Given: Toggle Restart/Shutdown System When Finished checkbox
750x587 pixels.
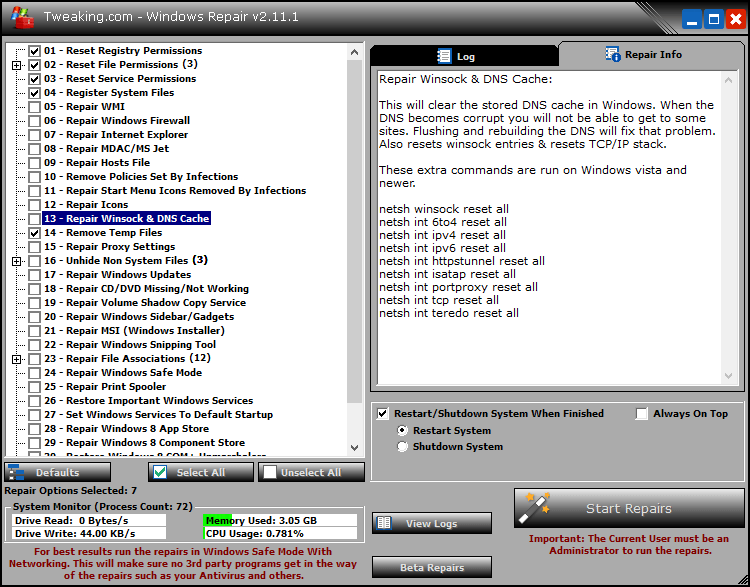Looking at the screenshot, I should point(383,413).
